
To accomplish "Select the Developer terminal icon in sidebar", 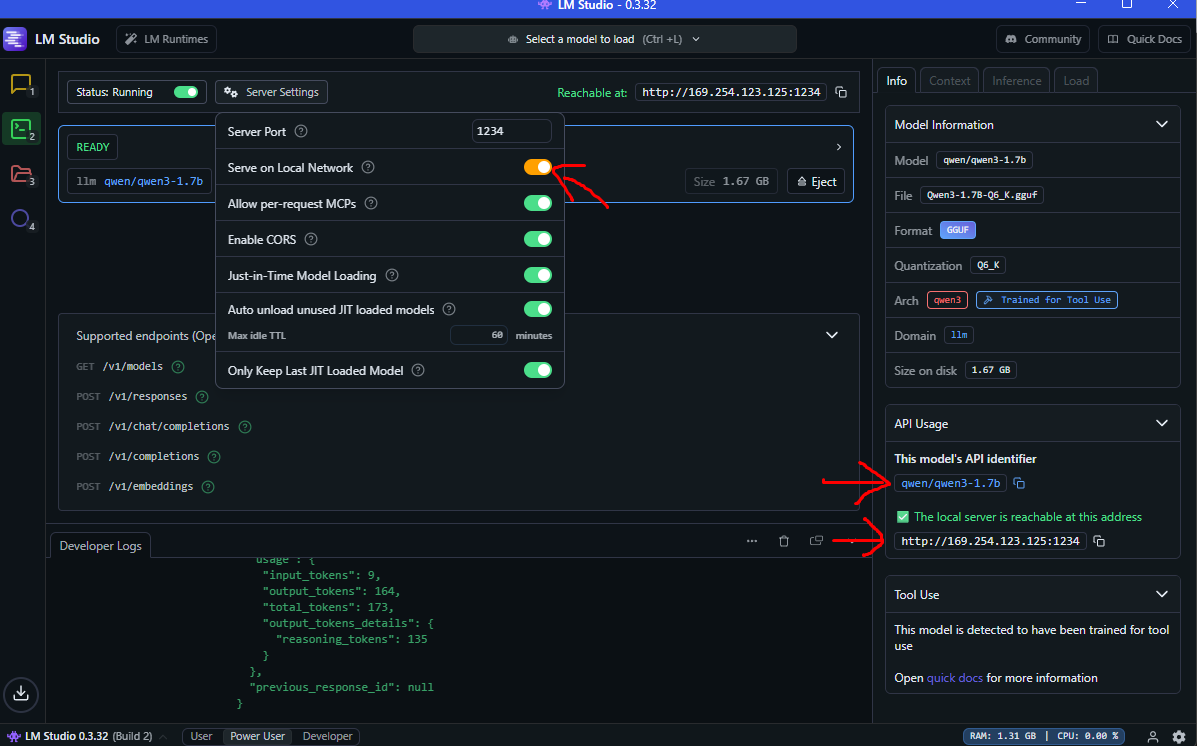I will (21, 128).
